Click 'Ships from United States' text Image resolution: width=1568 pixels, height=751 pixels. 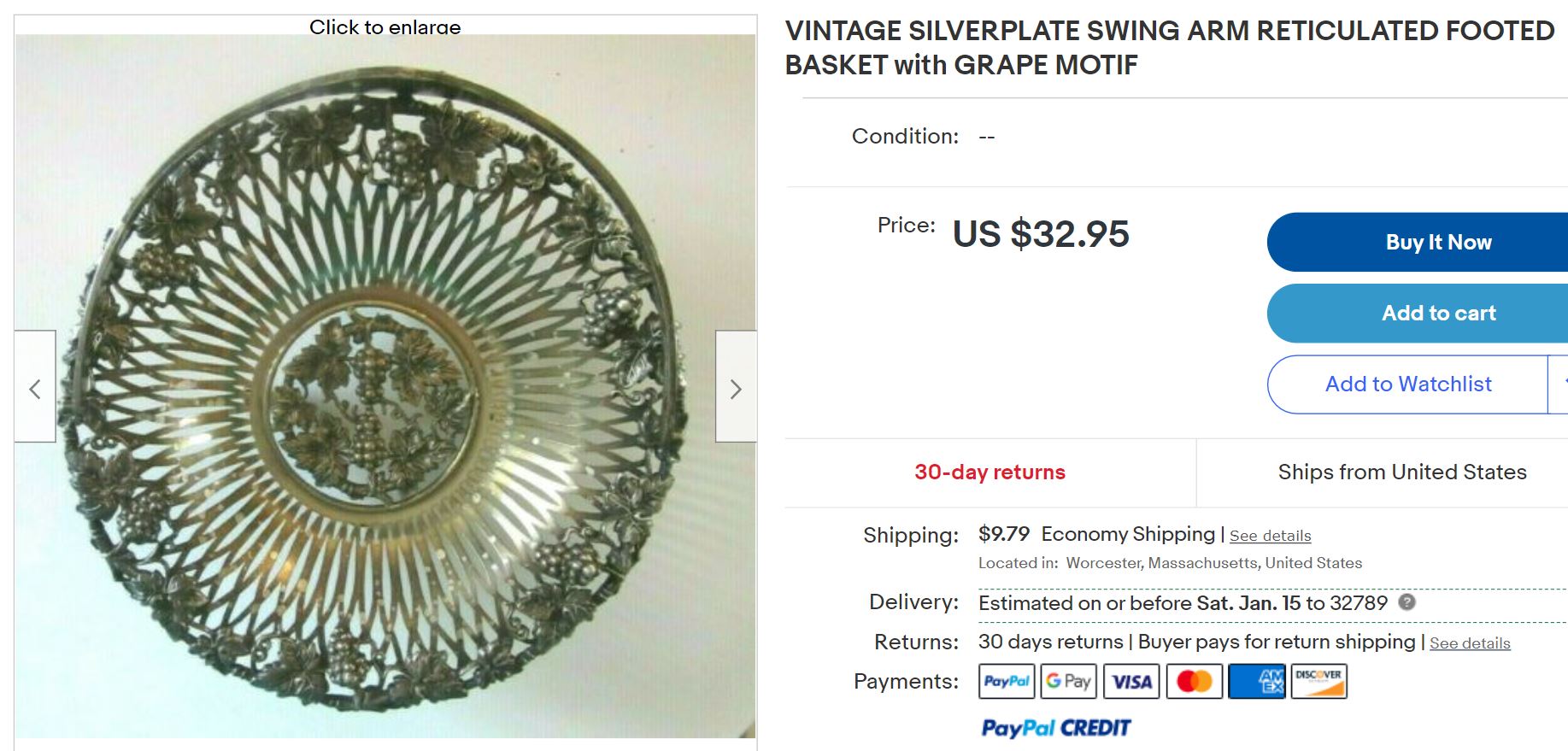[1402, 472]
